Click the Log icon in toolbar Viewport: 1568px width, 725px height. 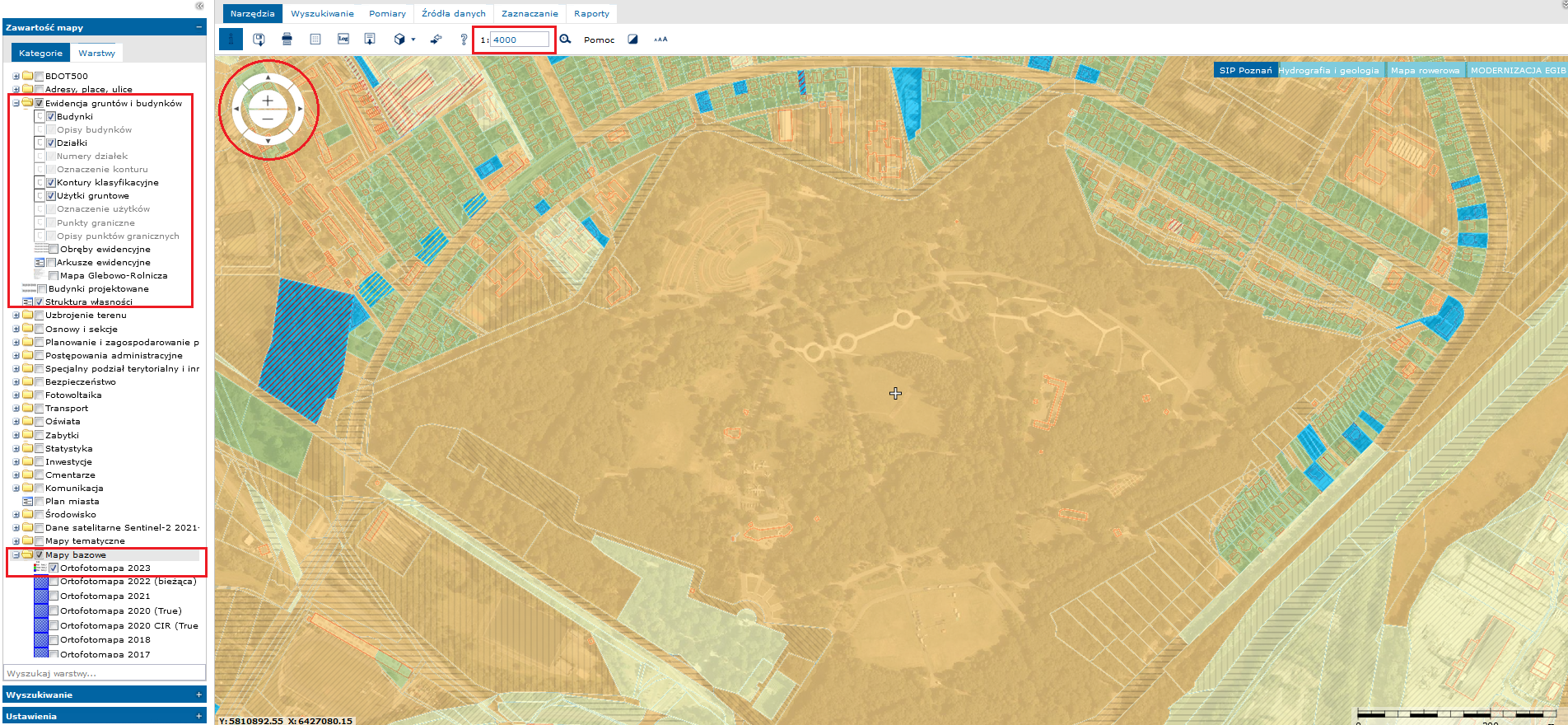(343, 39)
